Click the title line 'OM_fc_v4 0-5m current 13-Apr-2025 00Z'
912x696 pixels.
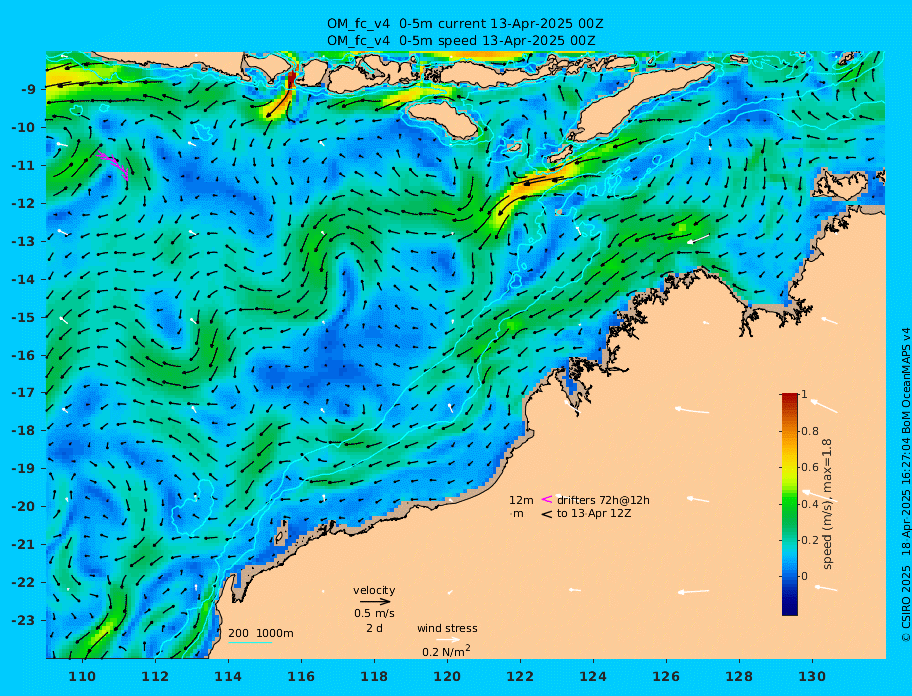[x=465, y=24]
